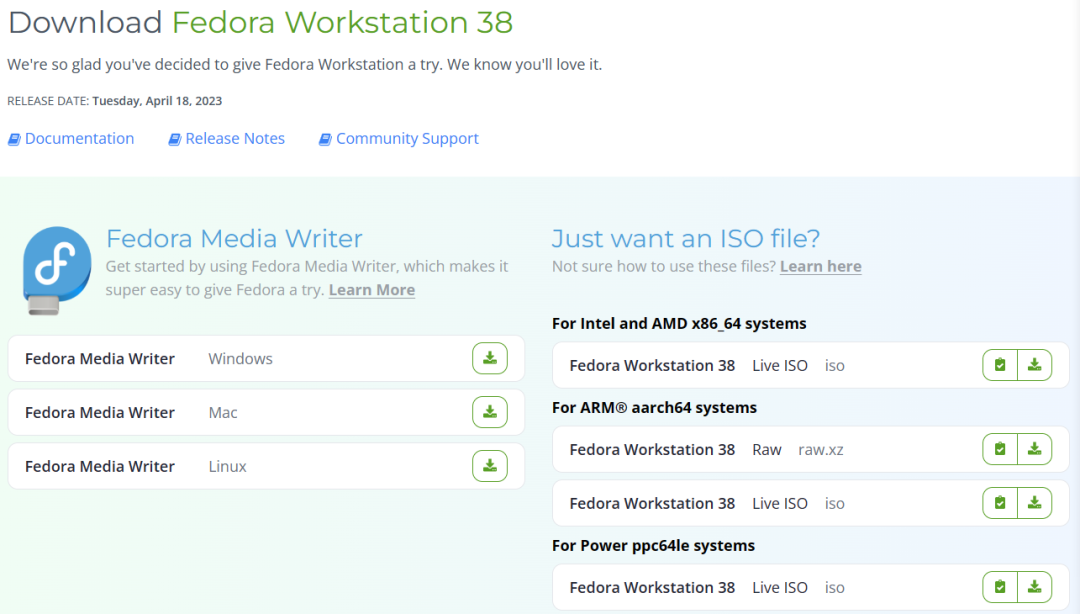Click the raw.xz file type label
The height and width of the screenshot is (614, 1080).
click(820, 450)
